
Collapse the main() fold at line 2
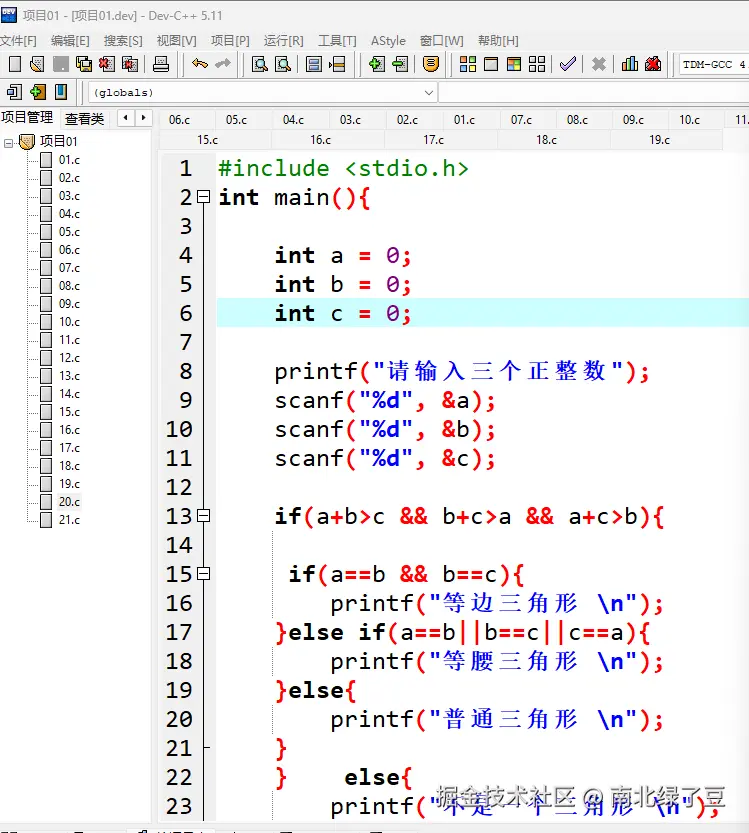[x=203, y=197]
